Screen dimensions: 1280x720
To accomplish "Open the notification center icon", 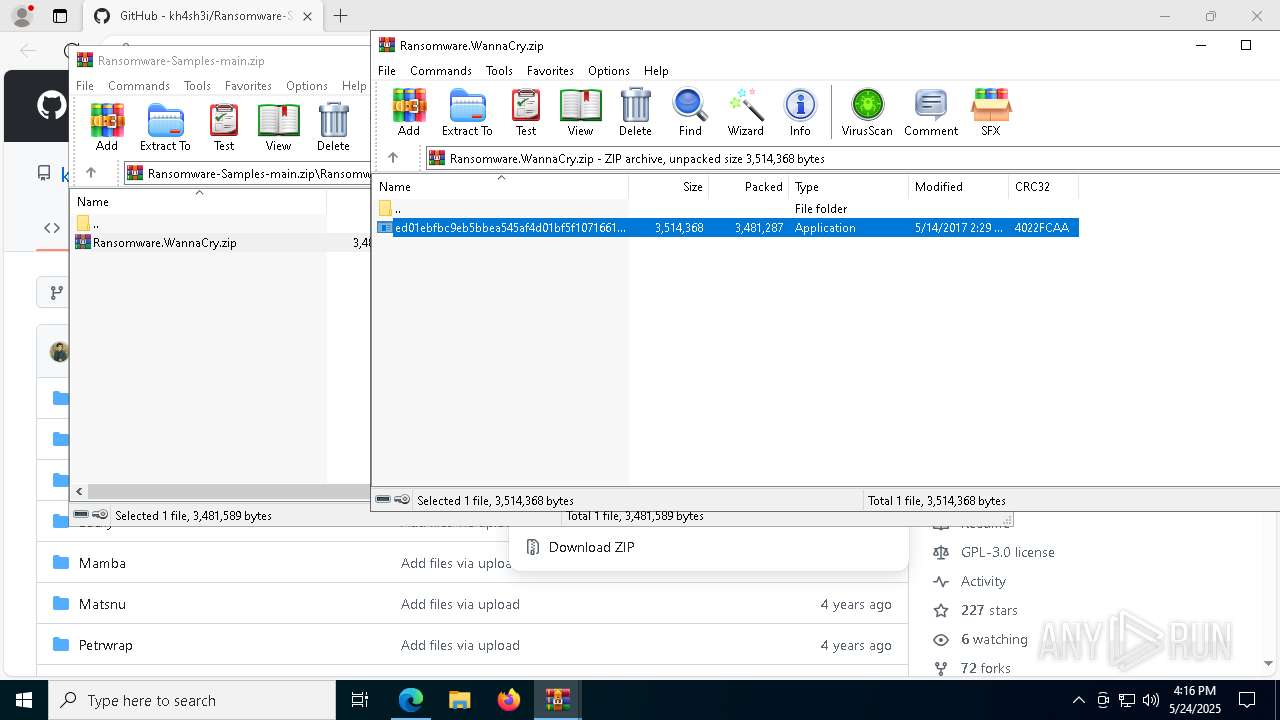I will pyautogui.click(x=1247, y=700).
